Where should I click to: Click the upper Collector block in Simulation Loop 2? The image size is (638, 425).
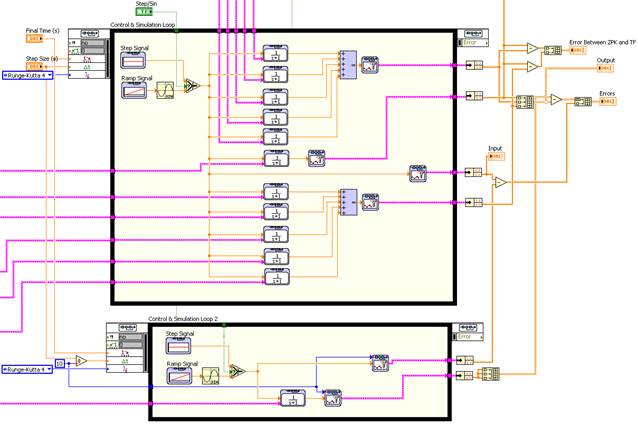click(x=380, y=363)
